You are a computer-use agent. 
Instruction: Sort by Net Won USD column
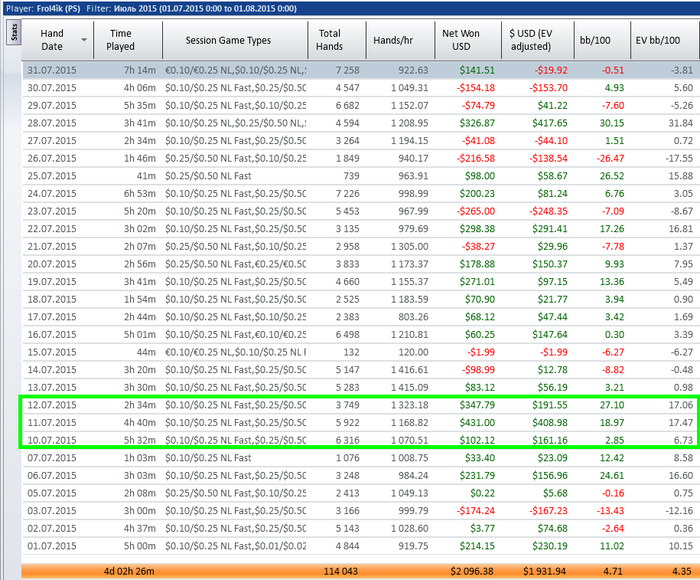(461, 40)
